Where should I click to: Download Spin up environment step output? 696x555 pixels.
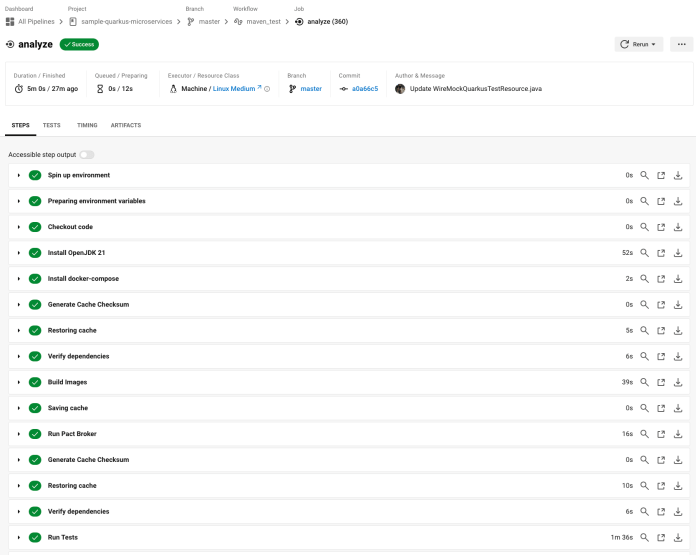coord(678,175)
